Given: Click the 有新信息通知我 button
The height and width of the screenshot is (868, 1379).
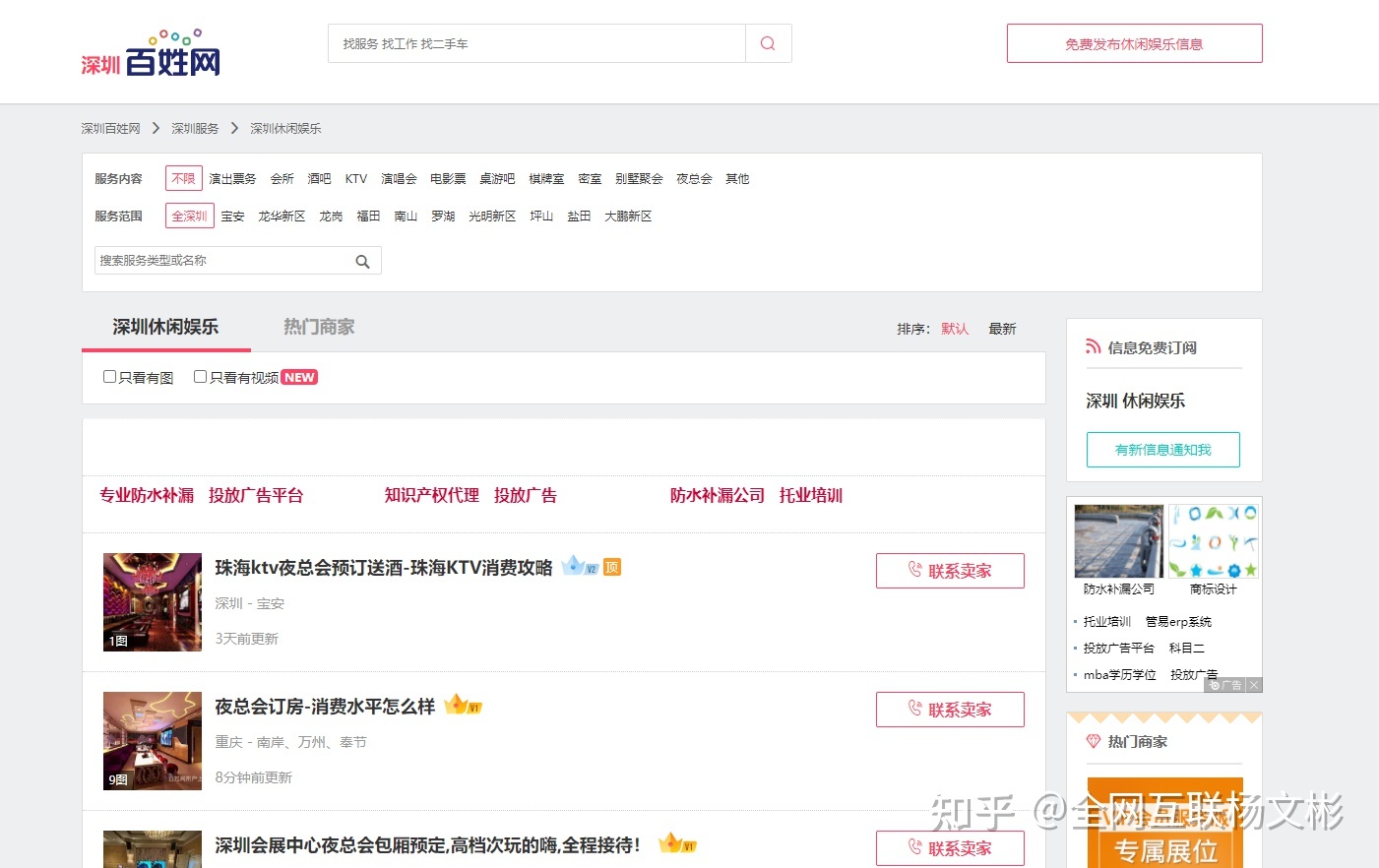Looking at the screenshot, I should (1162, 450).
